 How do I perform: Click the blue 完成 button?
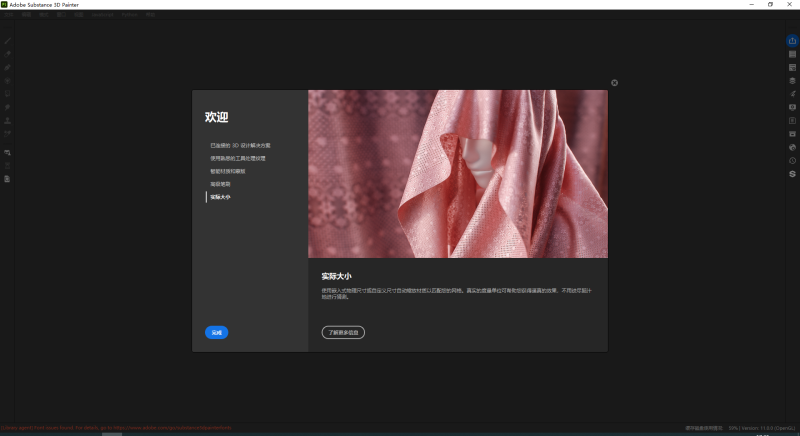[216, 332]
